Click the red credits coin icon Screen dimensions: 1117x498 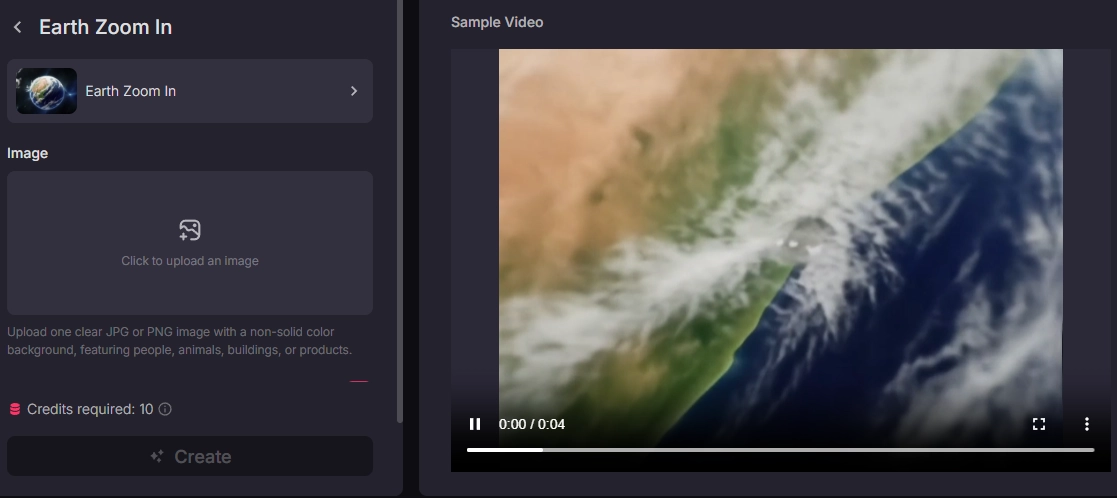[x=14, y=409]
